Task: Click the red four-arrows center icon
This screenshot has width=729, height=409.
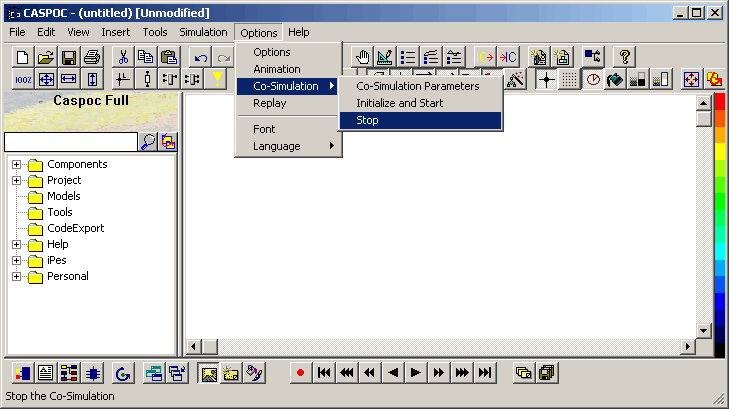Action: (691, 79)
